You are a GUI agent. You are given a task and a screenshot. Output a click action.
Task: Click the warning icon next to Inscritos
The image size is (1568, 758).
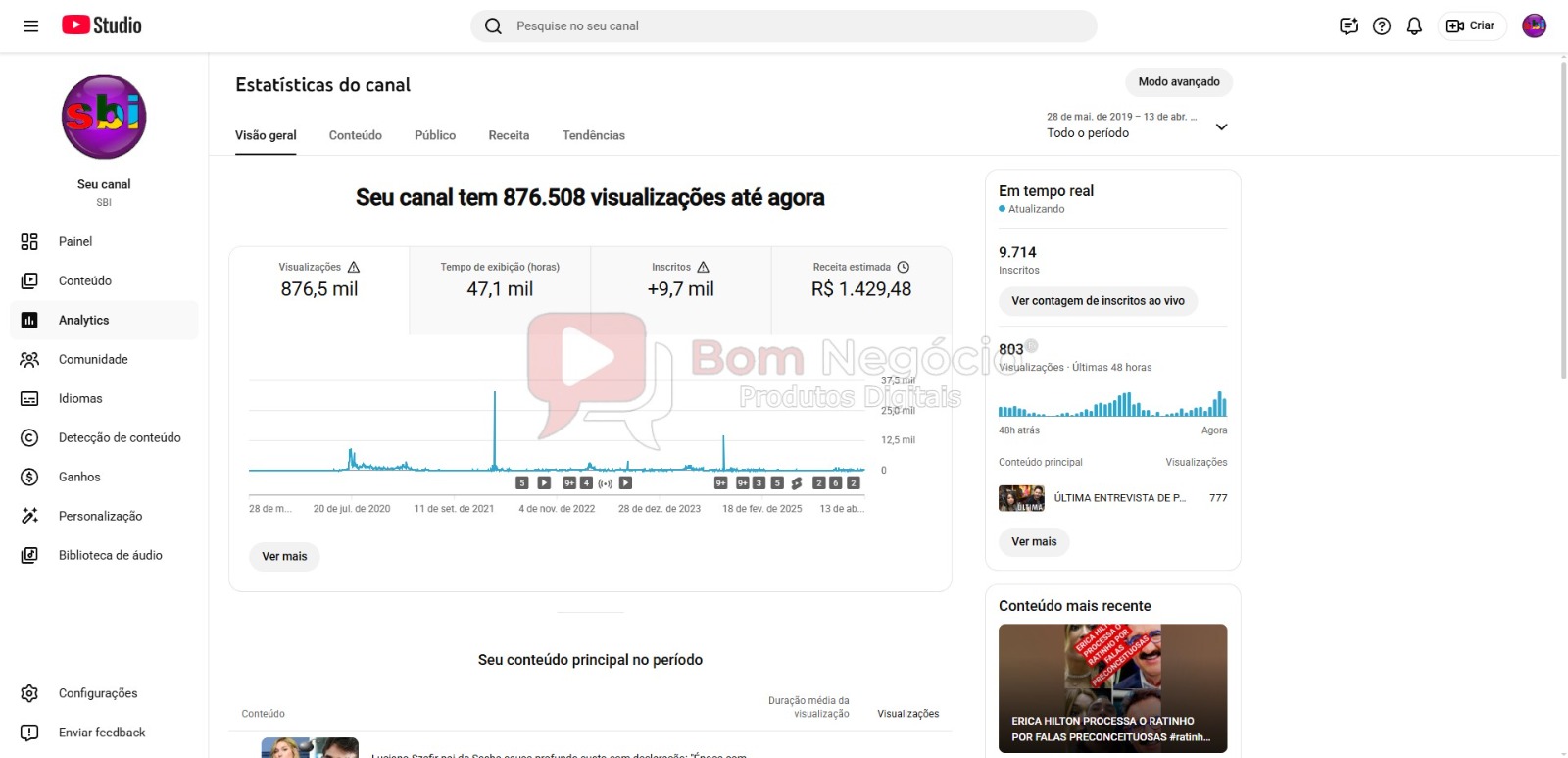[x=703, y=267]
